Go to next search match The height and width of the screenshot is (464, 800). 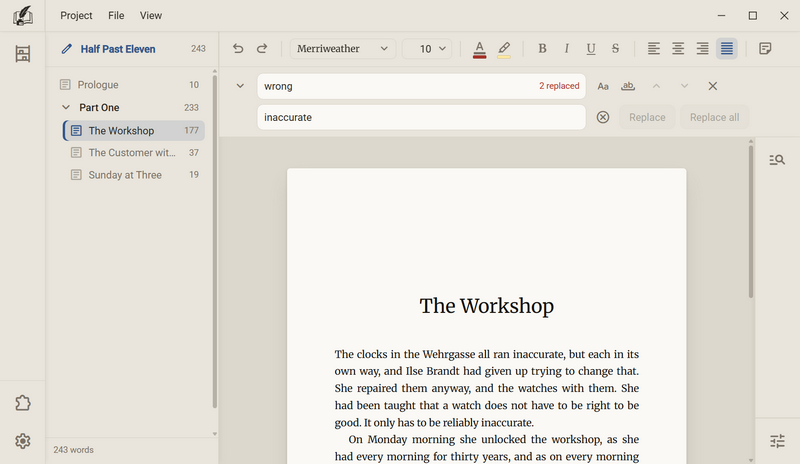(x=684, y=86)
